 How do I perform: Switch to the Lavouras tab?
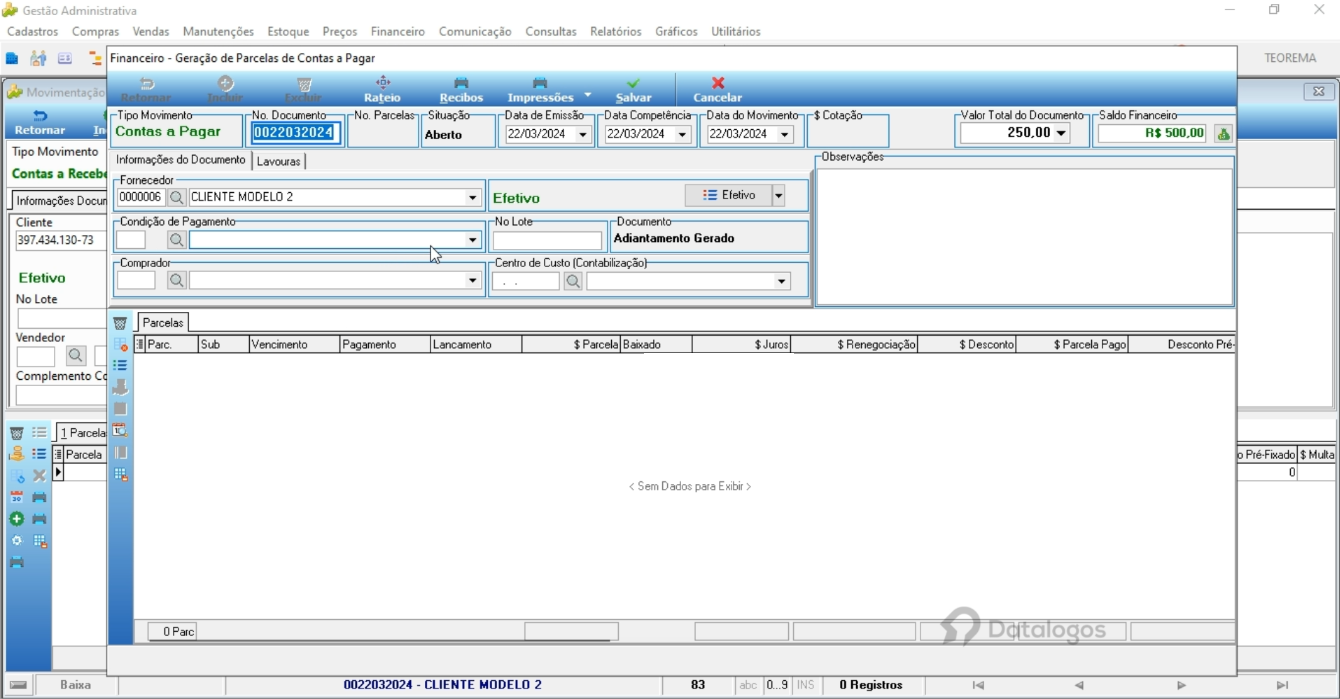278,161
